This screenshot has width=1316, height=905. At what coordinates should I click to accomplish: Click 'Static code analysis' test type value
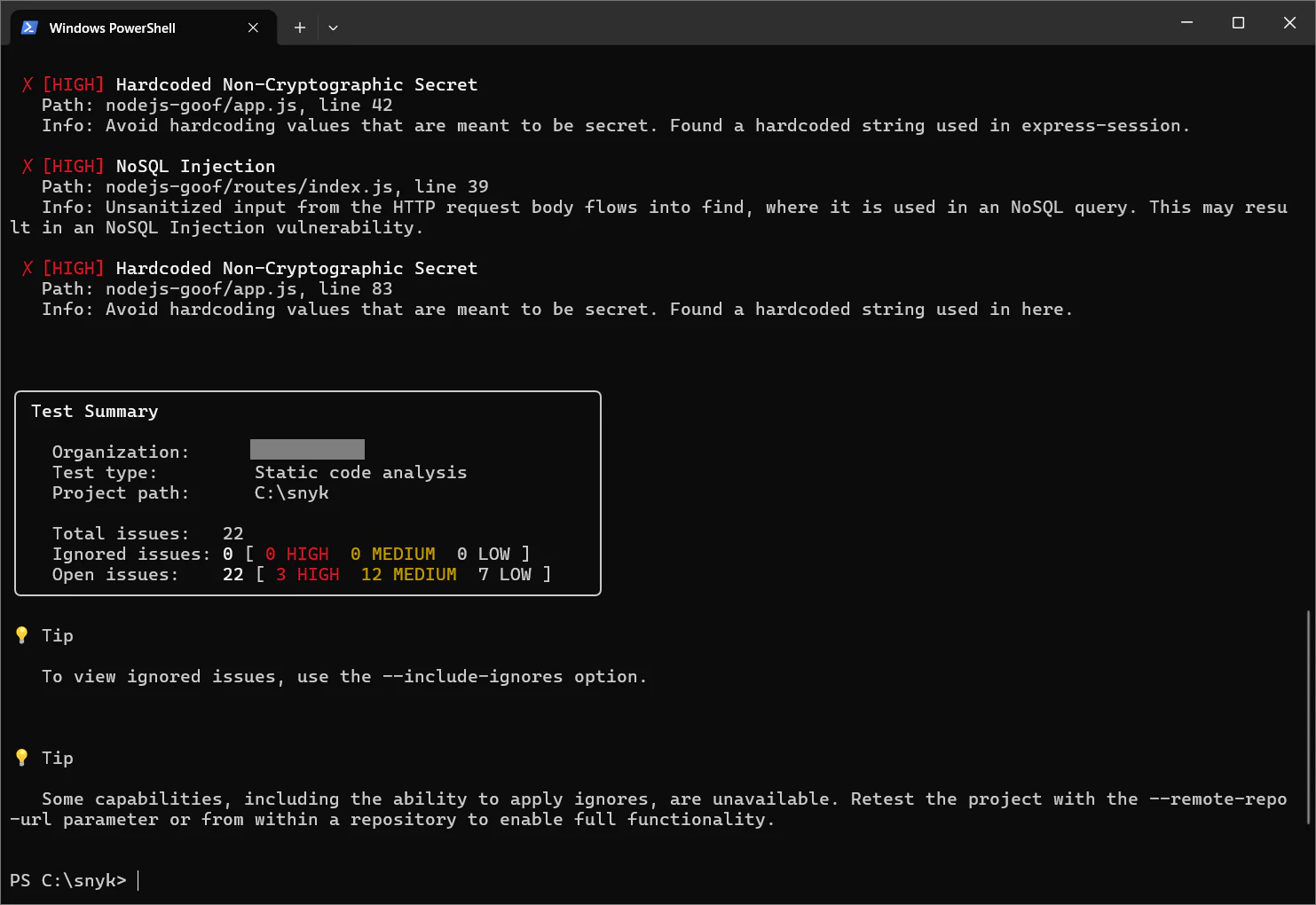[x=360, y=472]
